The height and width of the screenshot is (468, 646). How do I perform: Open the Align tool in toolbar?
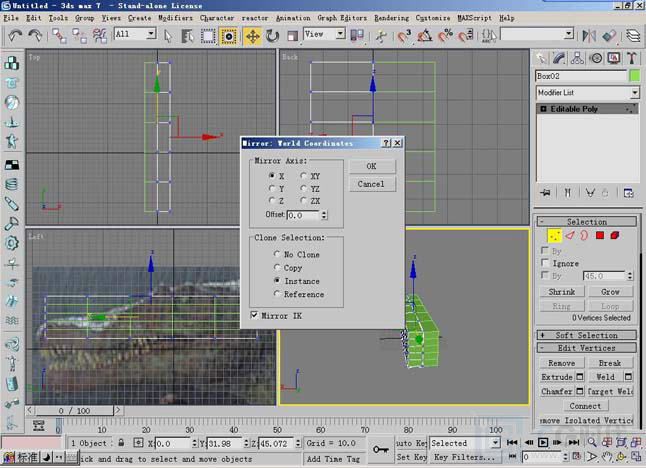[x=609, y=36]
